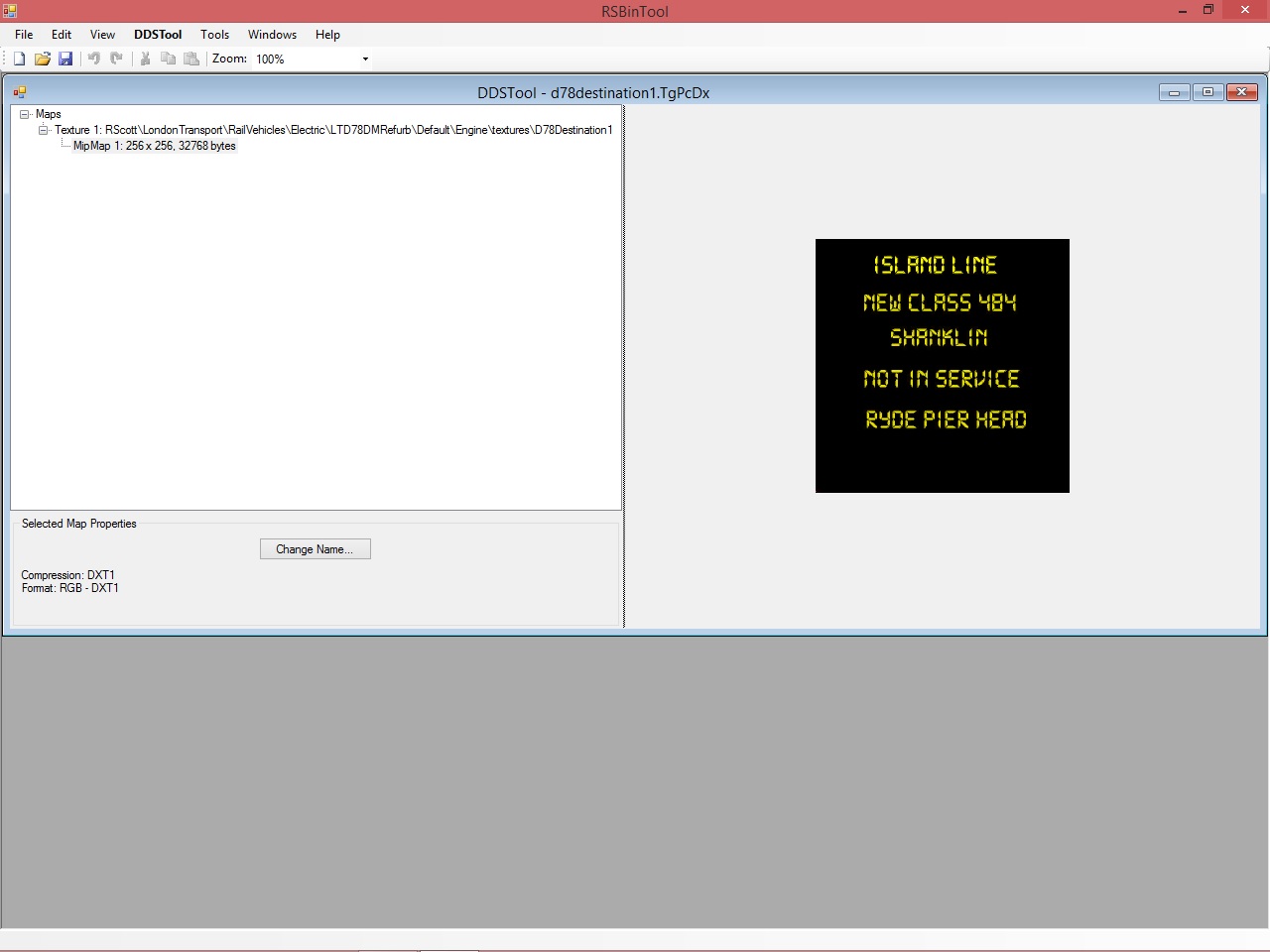The width and height of the screenshot is (1270, 952).
Task: Click the Format: RGB - DXT1 text
Action: click(70, 588)
